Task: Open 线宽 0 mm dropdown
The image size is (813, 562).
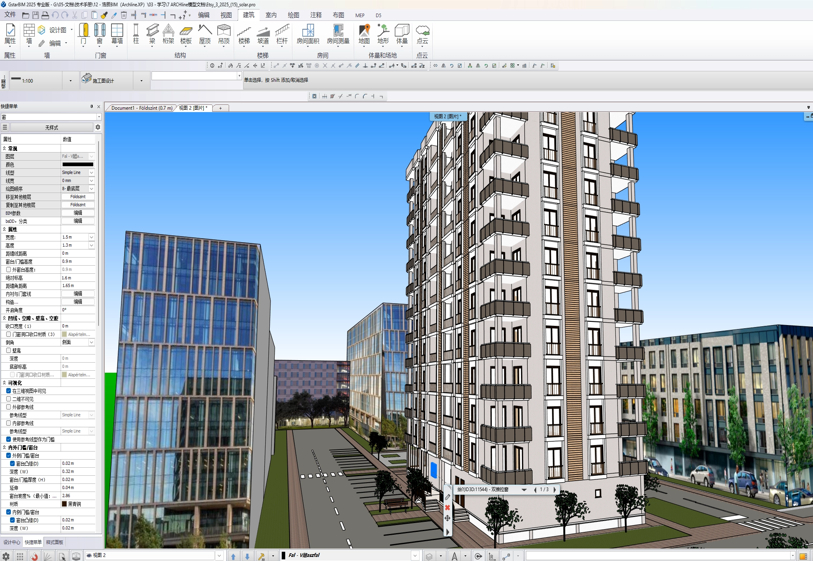Action: [x=91, y=180]
